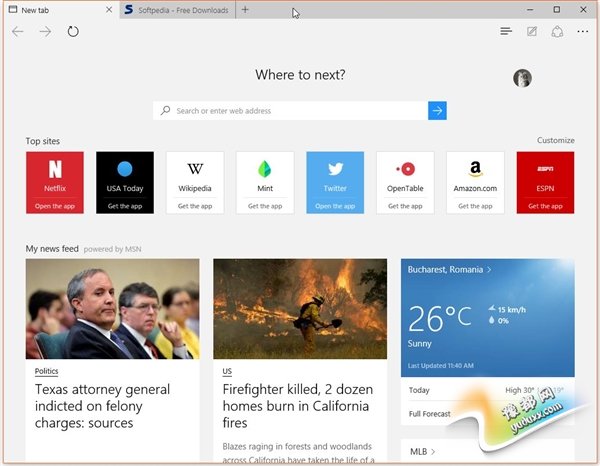The width and height of the screenshot is (600, 466).
Task: Open the Make a Web Note tool
Action: pyautogui.click(x=532, y=32)
